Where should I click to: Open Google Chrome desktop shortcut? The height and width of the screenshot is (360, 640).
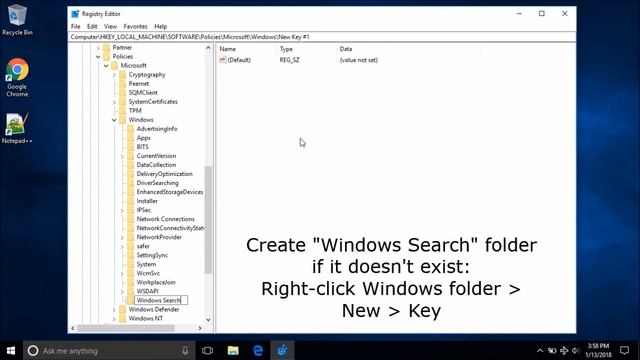tap(17, 78)
